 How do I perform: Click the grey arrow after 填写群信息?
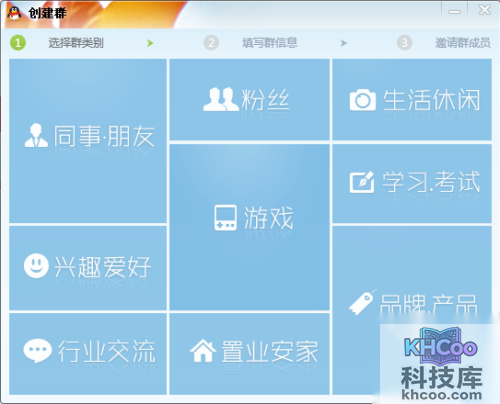343,43
